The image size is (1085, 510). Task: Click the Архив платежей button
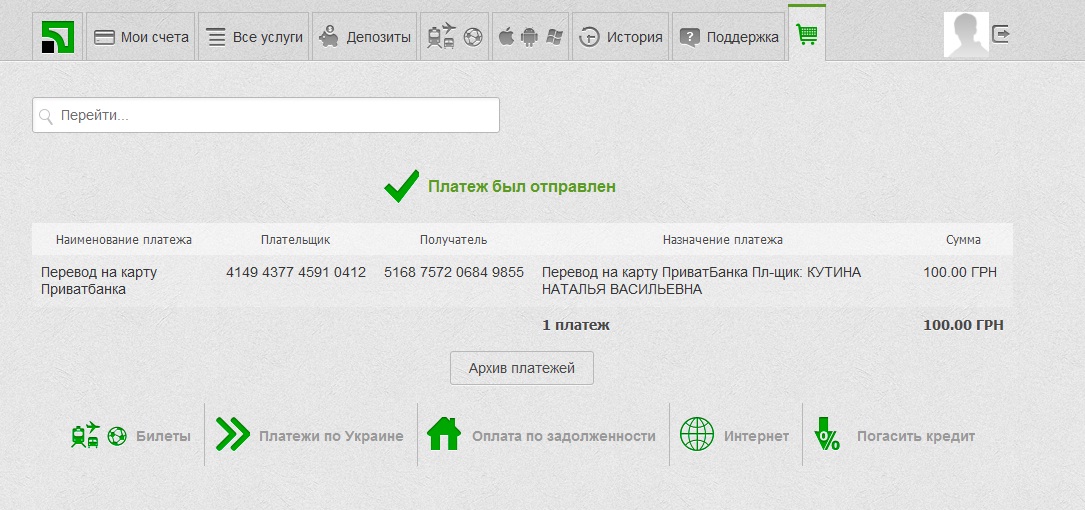pyautogui.click(x=521, y=368)
